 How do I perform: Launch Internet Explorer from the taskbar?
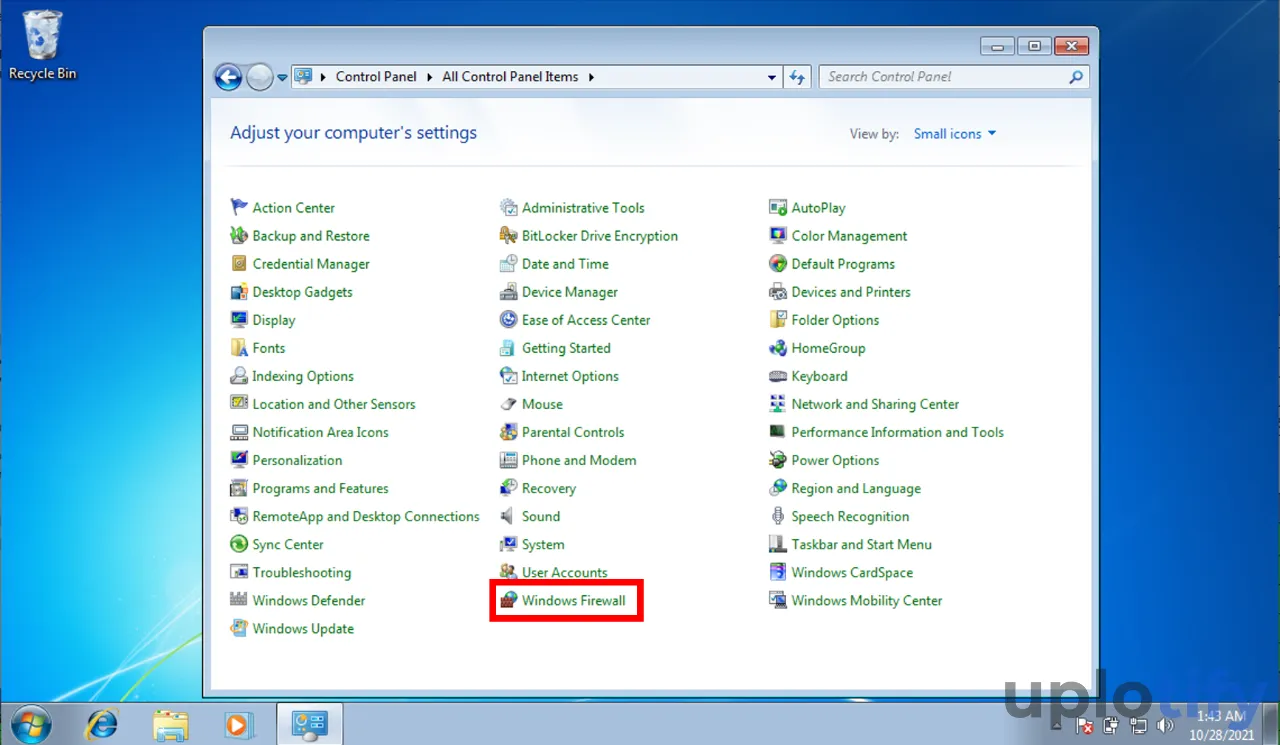pos(101,723)
